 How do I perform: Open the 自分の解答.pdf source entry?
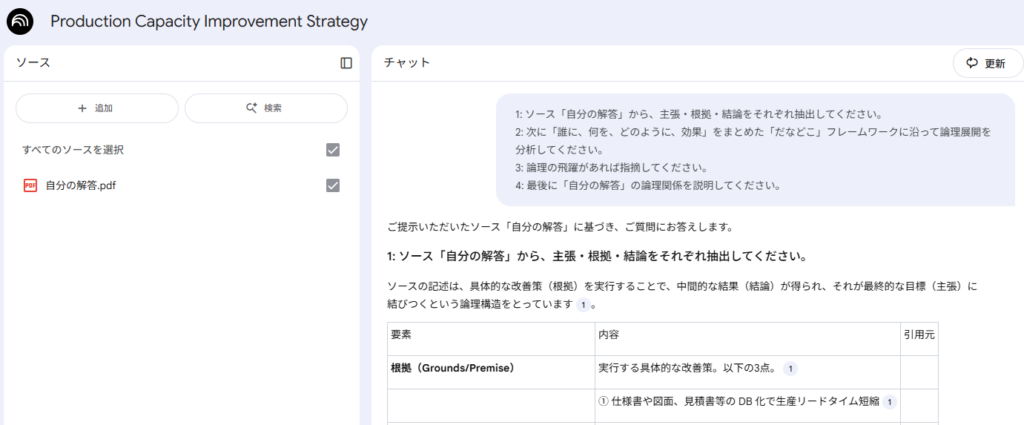(x=81, y=185)
